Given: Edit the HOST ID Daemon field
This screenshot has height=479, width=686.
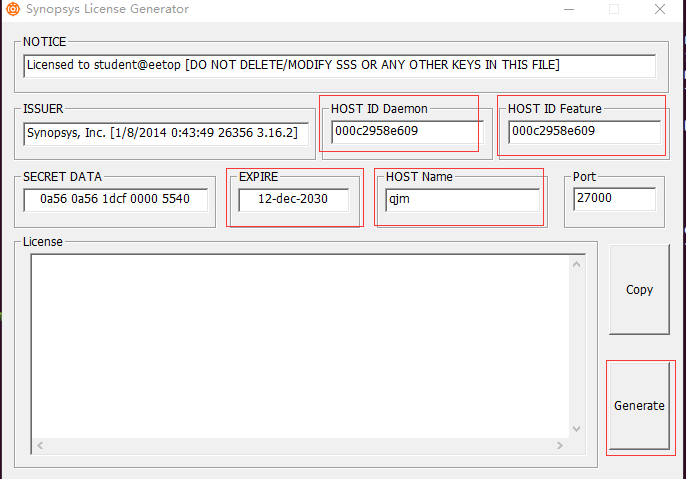Looking at the screenshot, I should click(x=407, y=132).
